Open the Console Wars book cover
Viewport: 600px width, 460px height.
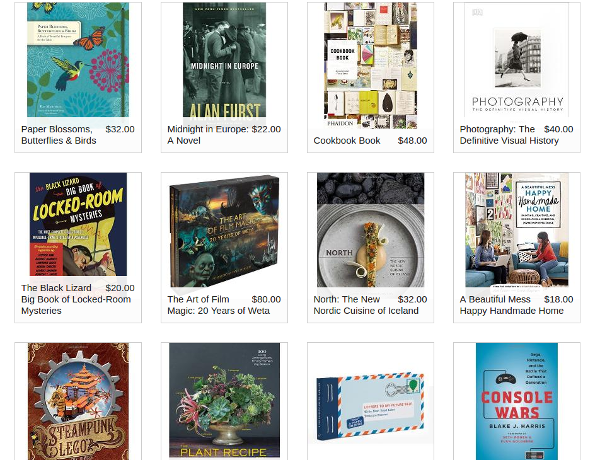pos(517,401)
